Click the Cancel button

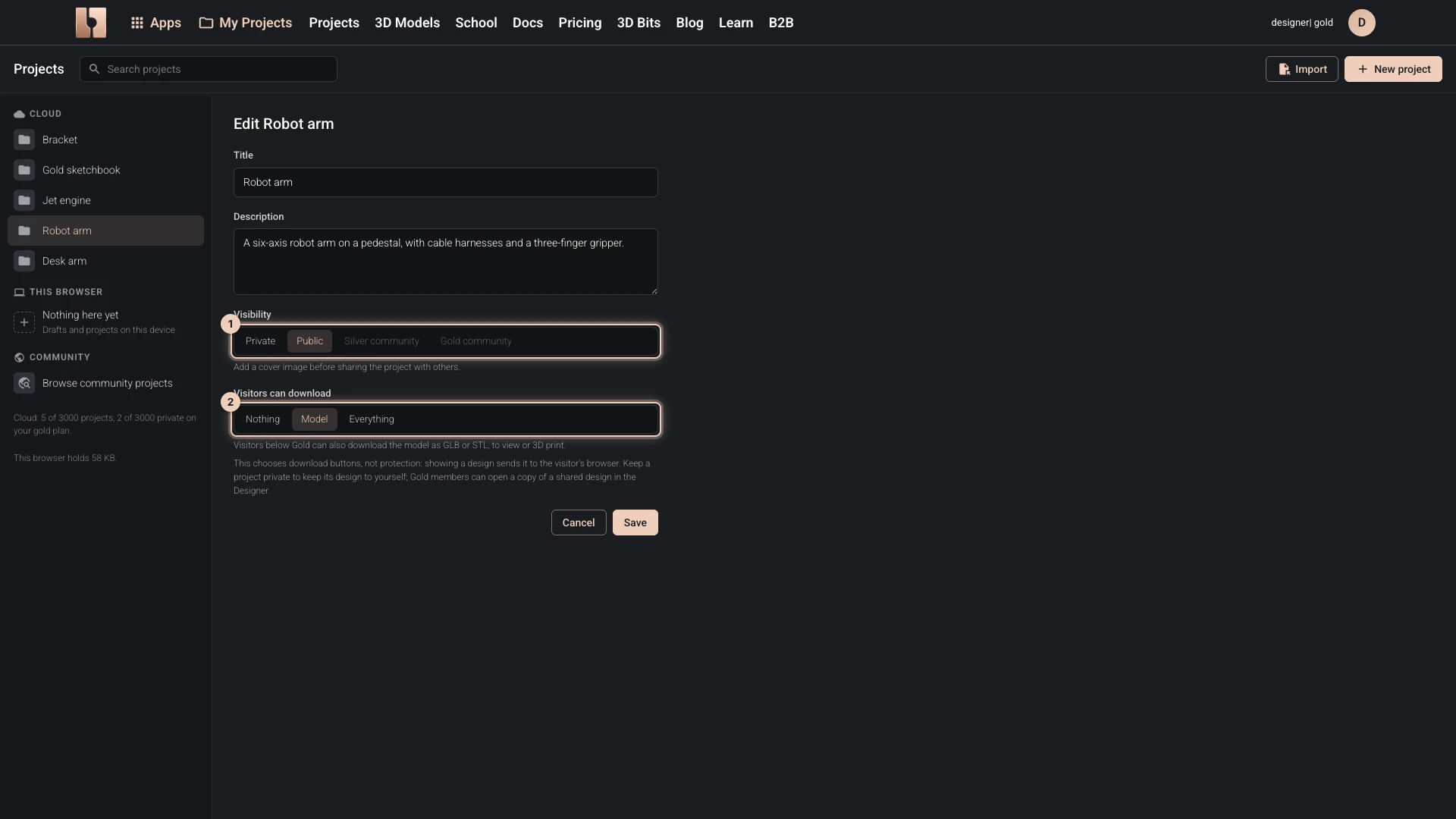[579, 522]
